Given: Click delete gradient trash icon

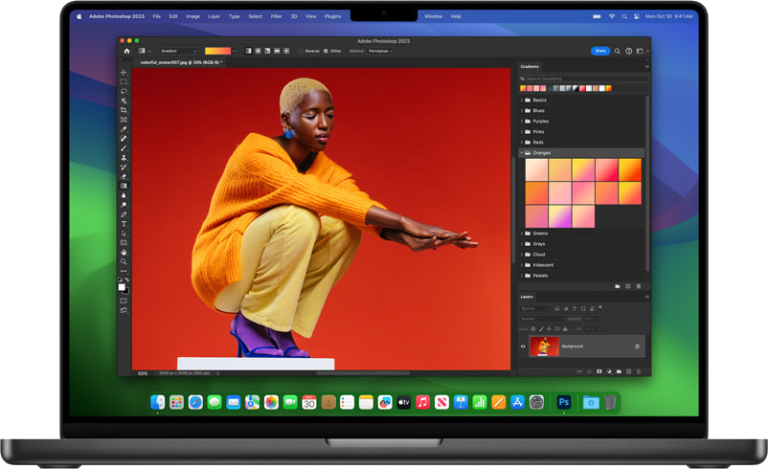Looking at the screenshot, I should [x=638, y=286].
